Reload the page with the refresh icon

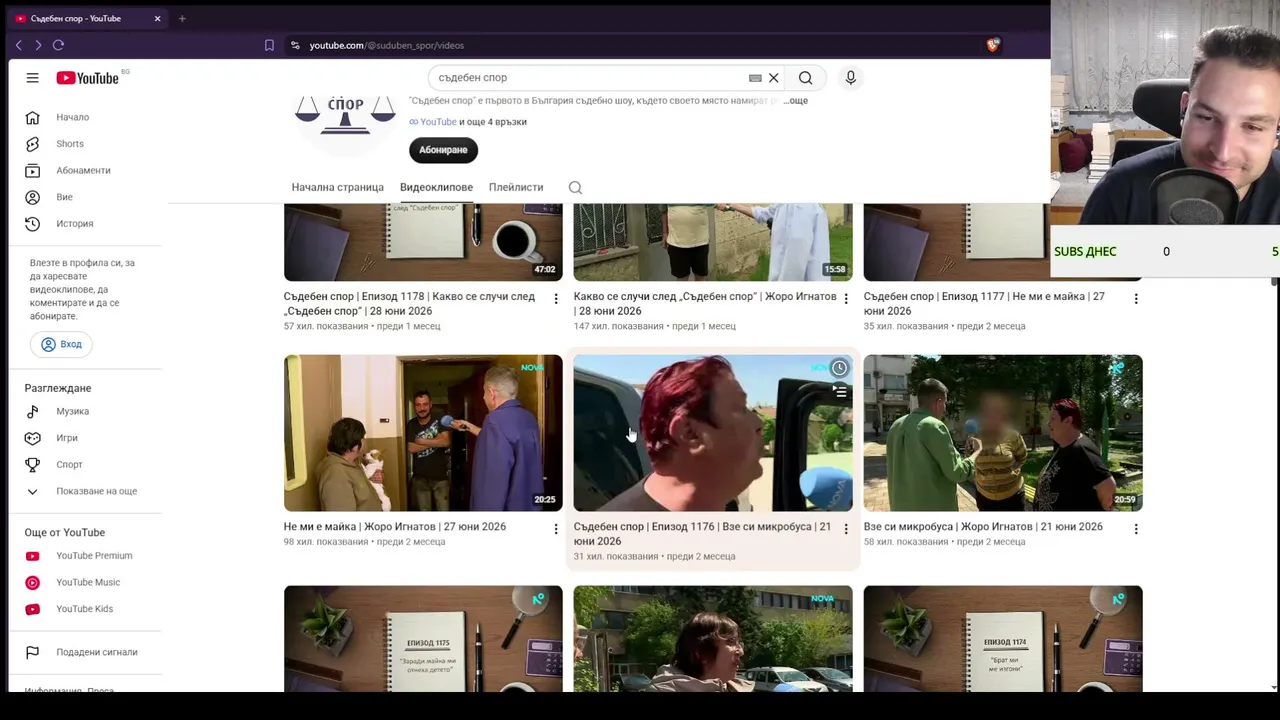pos(58,45)
